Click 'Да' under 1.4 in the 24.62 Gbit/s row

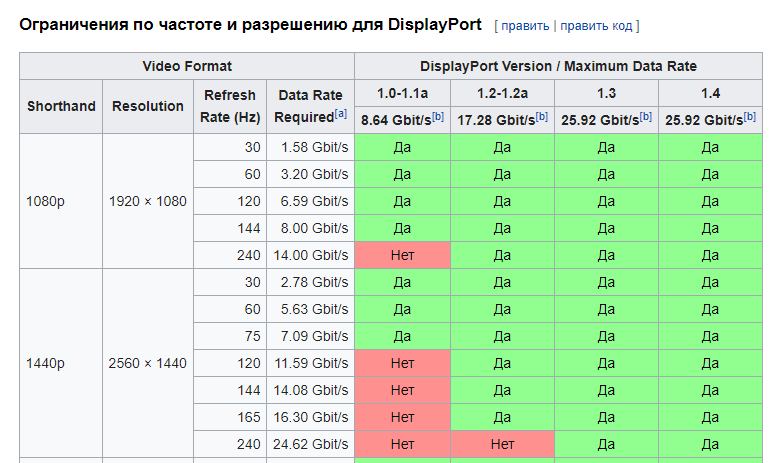tap(710, 444)
